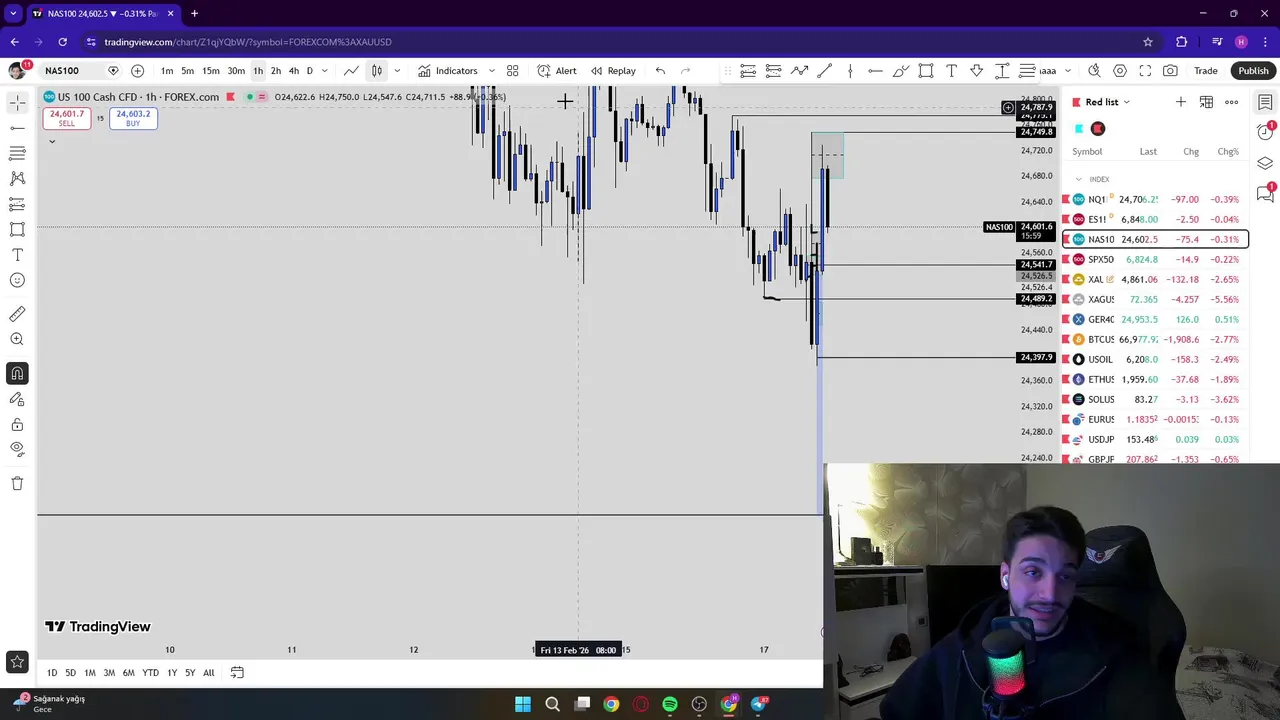1280x720 pixels.
Task: Select brush tool in floating drawing toolbar
Action: pyautogui.click(x=901, y=71)
